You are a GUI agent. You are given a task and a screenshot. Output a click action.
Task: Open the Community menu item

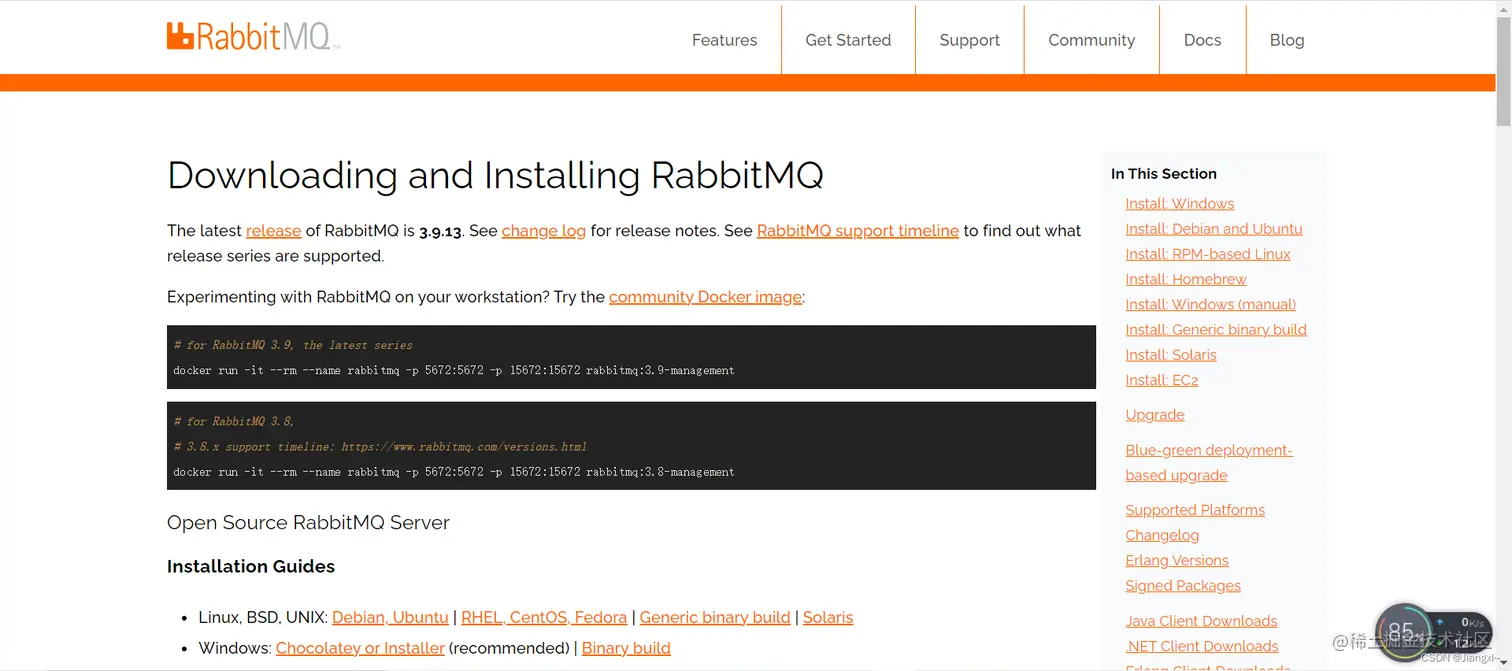(x=1091, y=40)
